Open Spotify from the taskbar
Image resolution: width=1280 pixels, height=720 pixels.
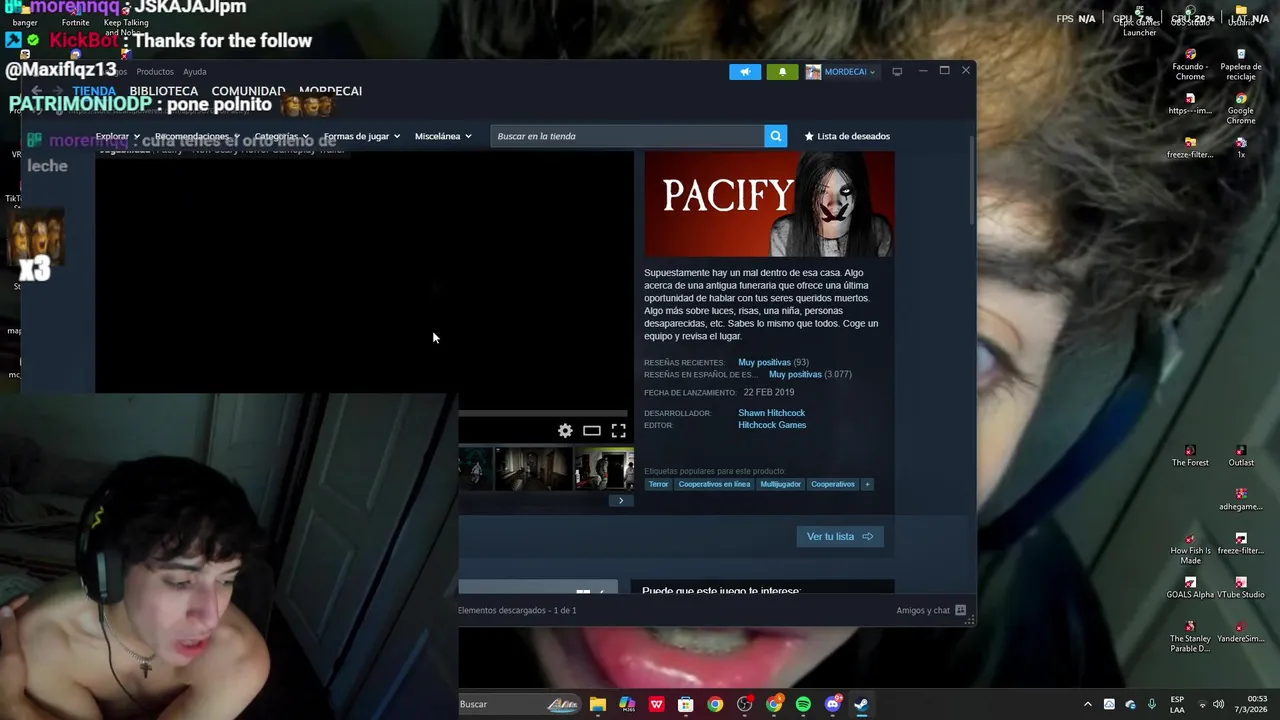[803, 704]
